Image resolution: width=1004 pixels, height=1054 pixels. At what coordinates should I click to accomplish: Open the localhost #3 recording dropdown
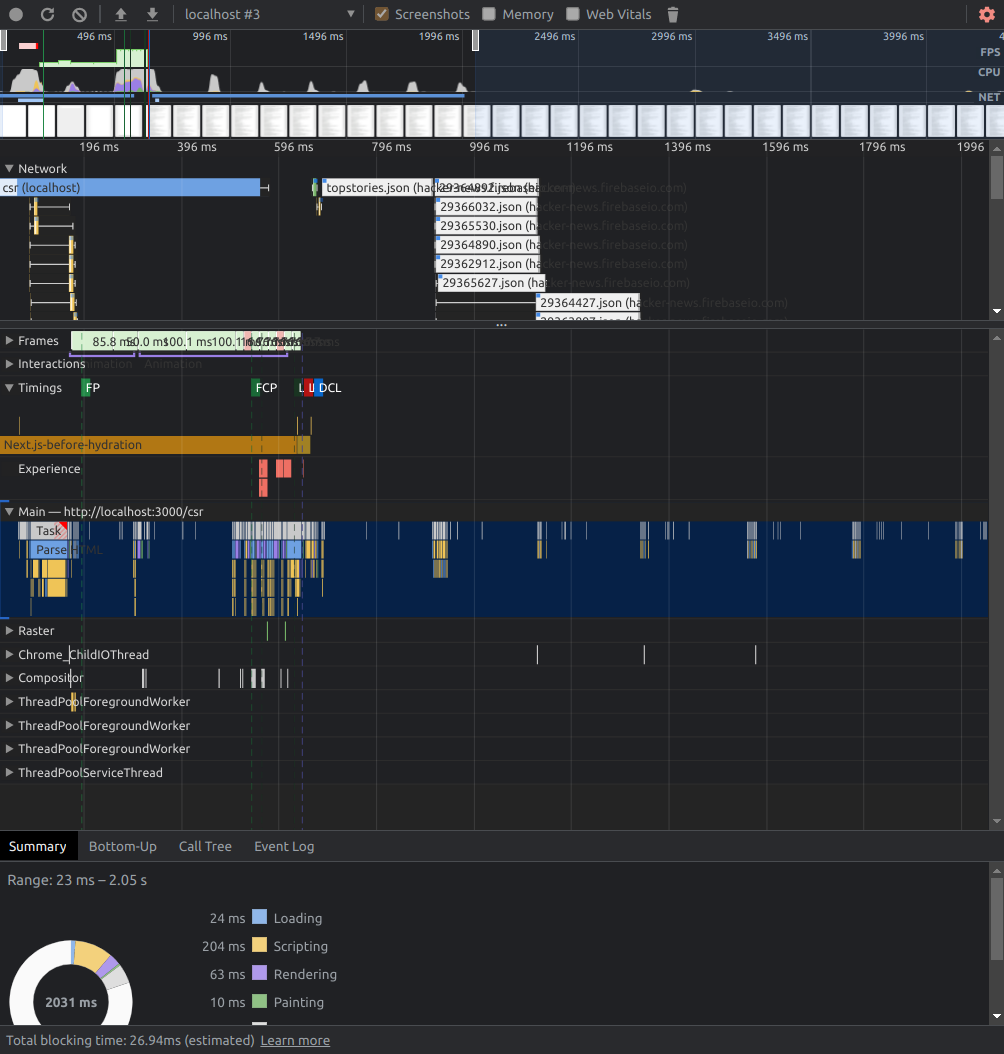pos(269,14)
